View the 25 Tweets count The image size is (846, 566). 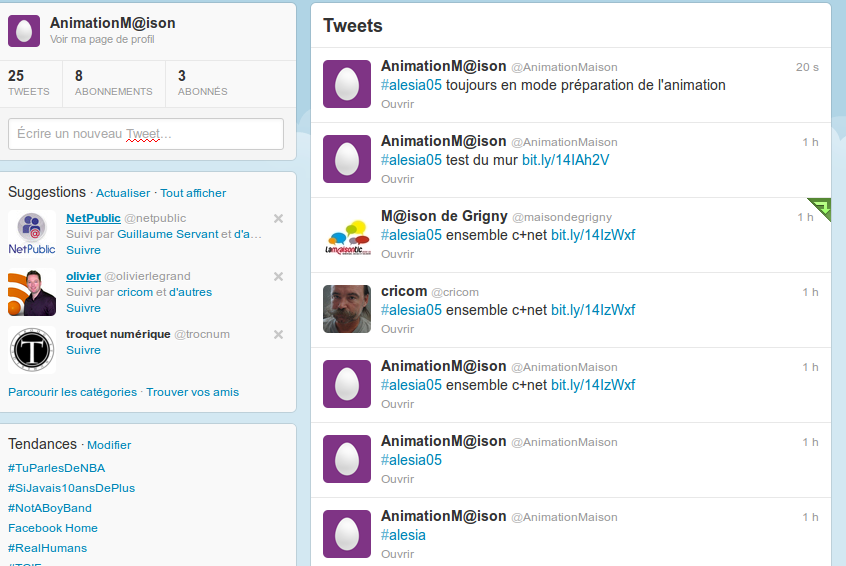(29, 83)
